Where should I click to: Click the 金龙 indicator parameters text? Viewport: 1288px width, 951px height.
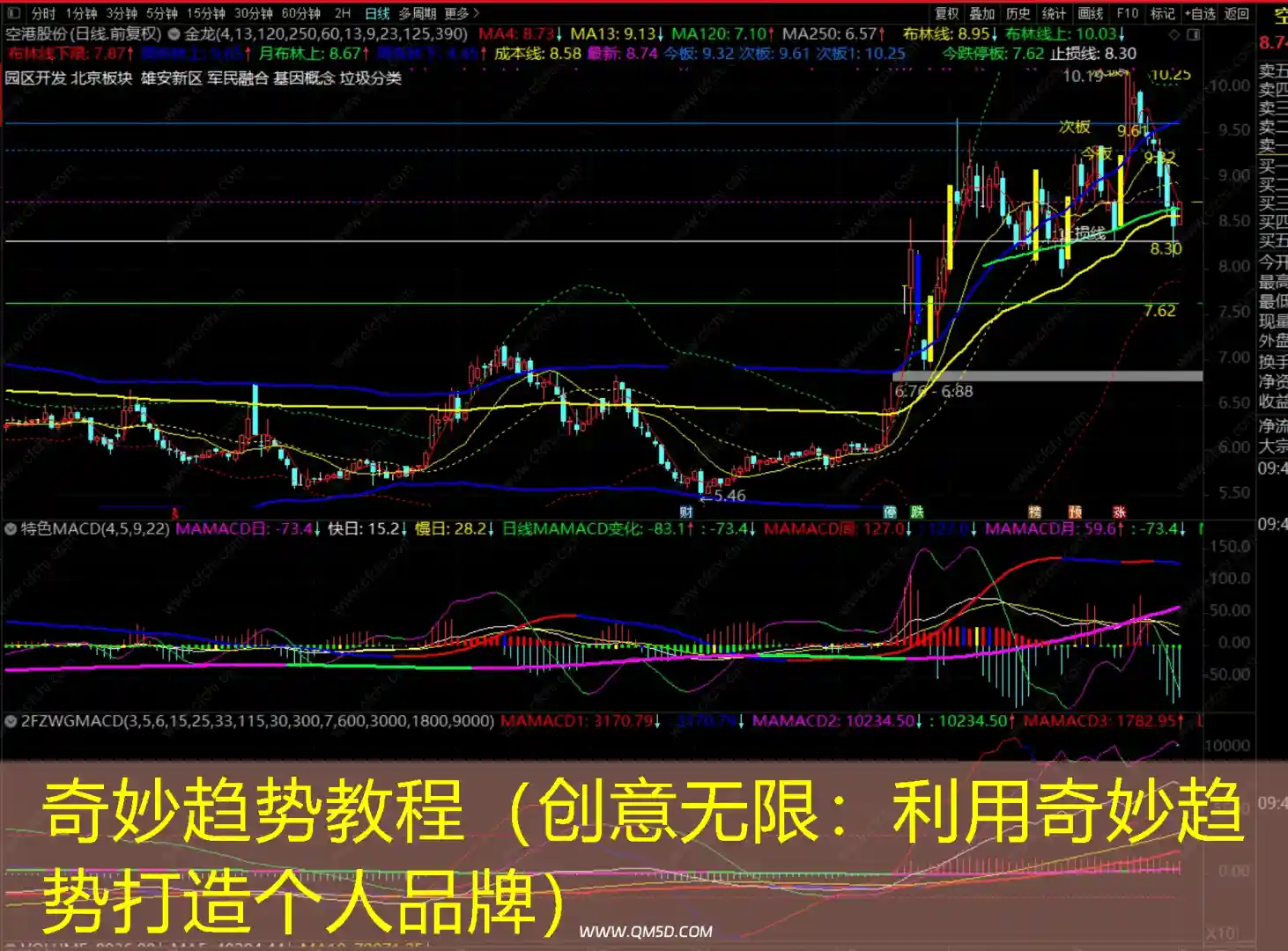[x=326, y=33]
